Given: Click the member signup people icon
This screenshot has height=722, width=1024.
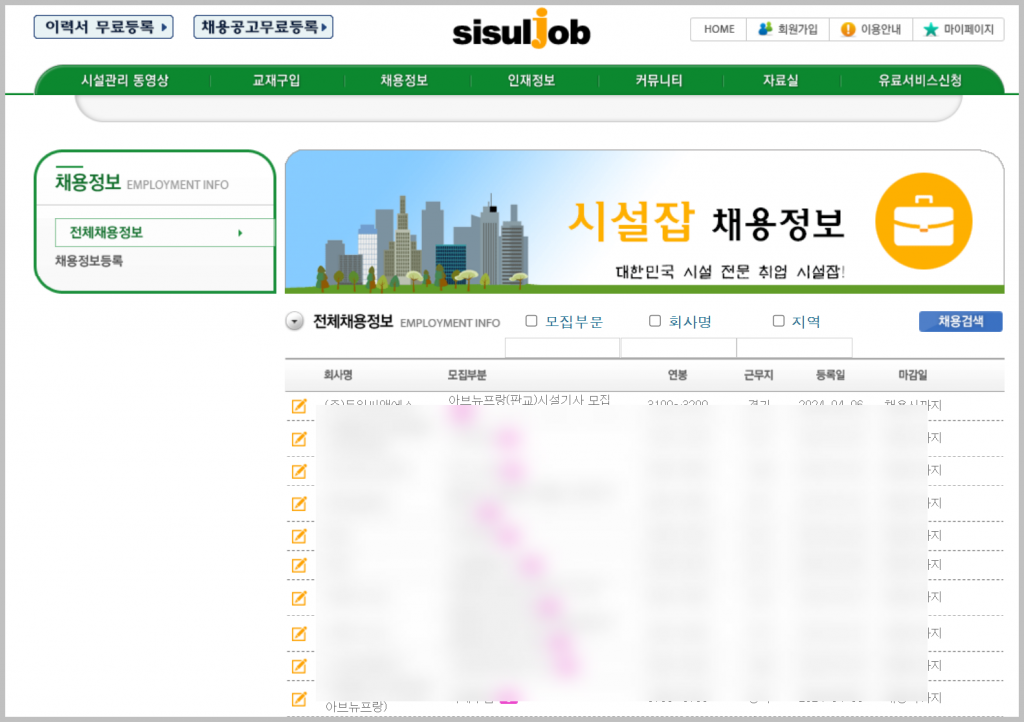Looking at the screenshot, I should point(765,29).
